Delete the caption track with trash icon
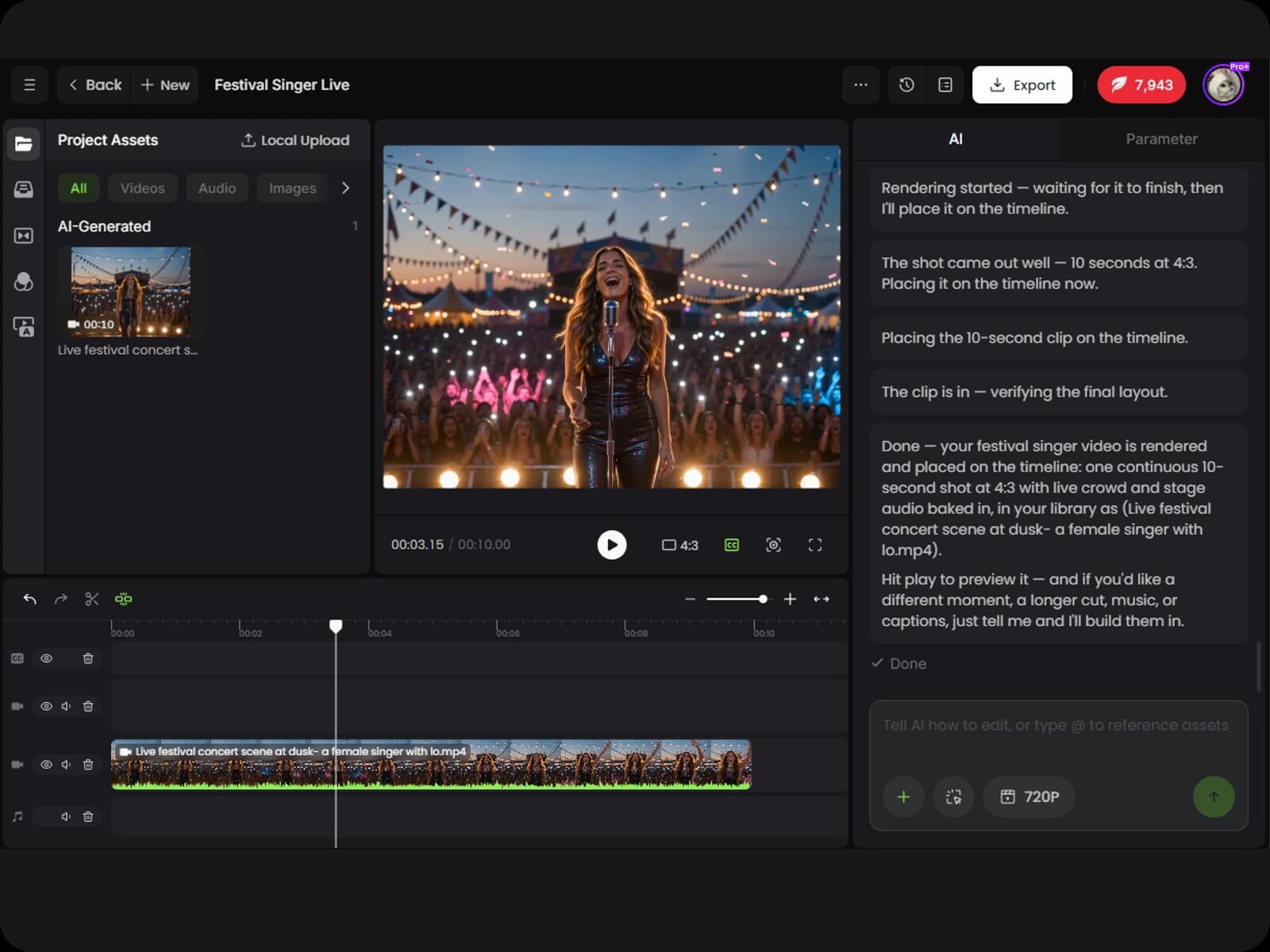 88,658
